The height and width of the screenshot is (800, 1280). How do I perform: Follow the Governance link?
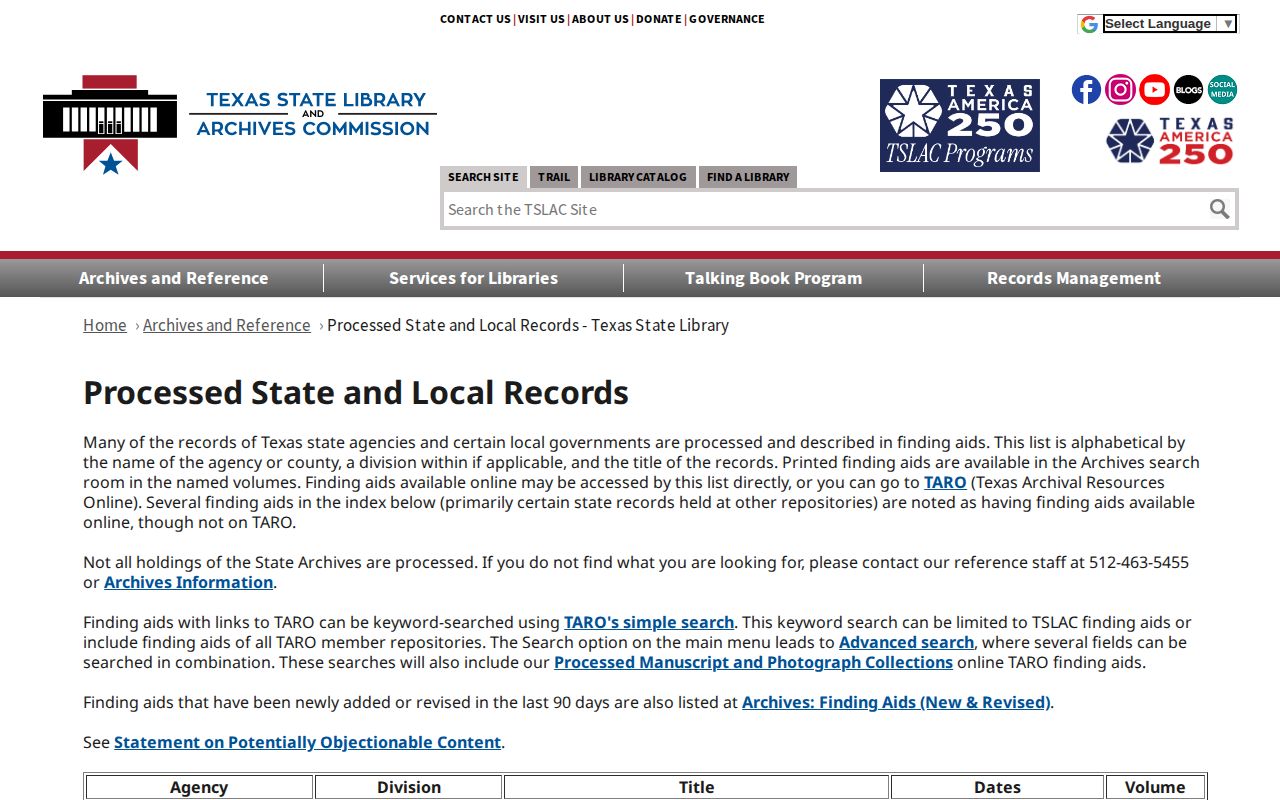(727, 19)
